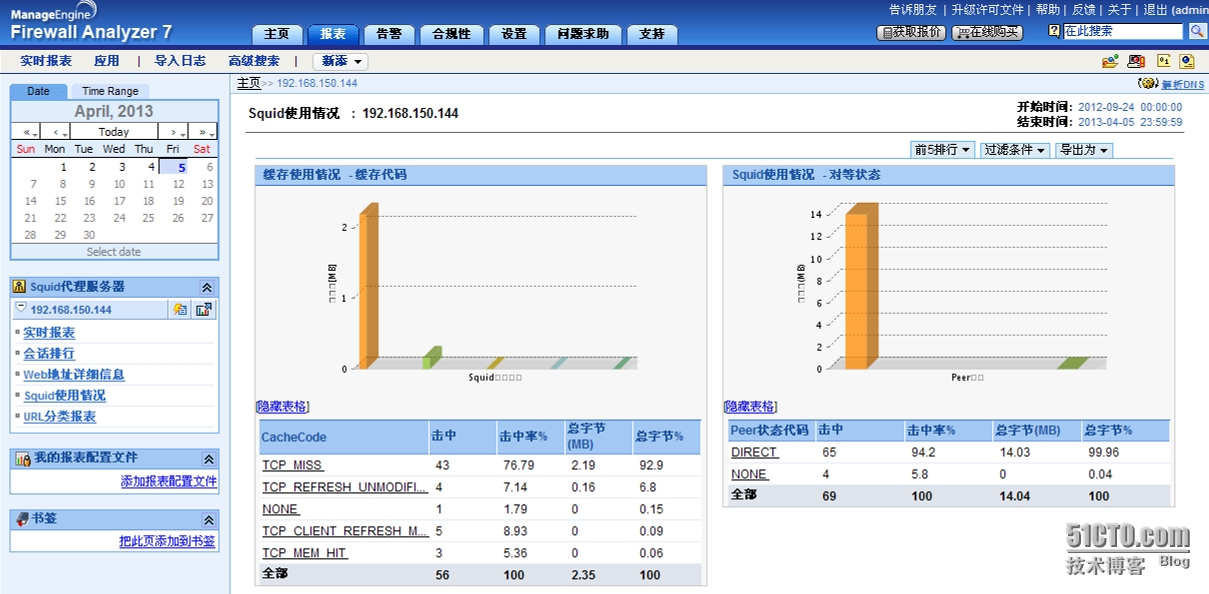Click the 解析DNS link
This screenshot has width=1209, height=594.
click(x=1183, y=85)
